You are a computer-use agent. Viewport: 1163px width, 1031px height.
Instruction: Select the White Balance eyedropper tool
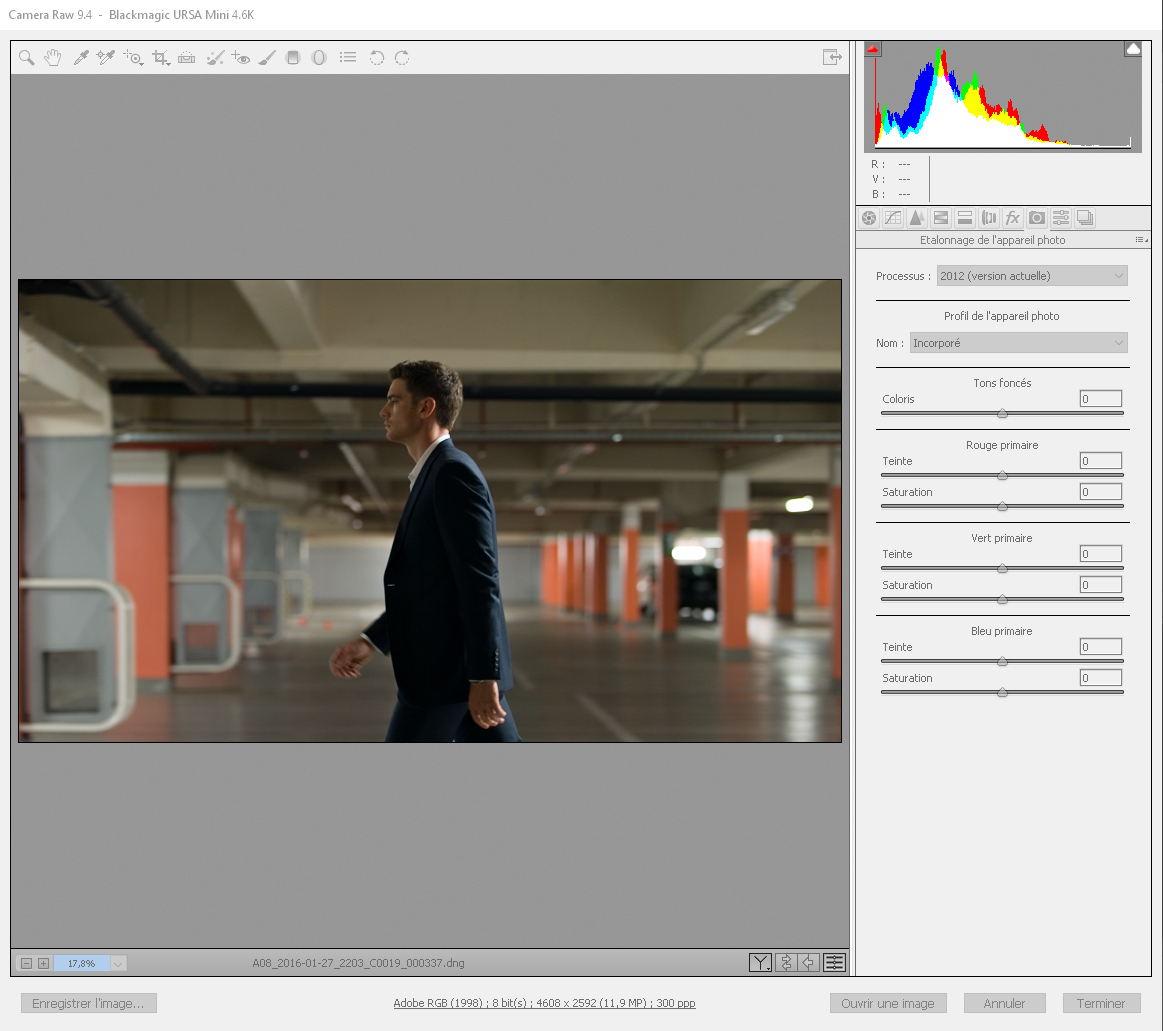[x=81, y=58]
